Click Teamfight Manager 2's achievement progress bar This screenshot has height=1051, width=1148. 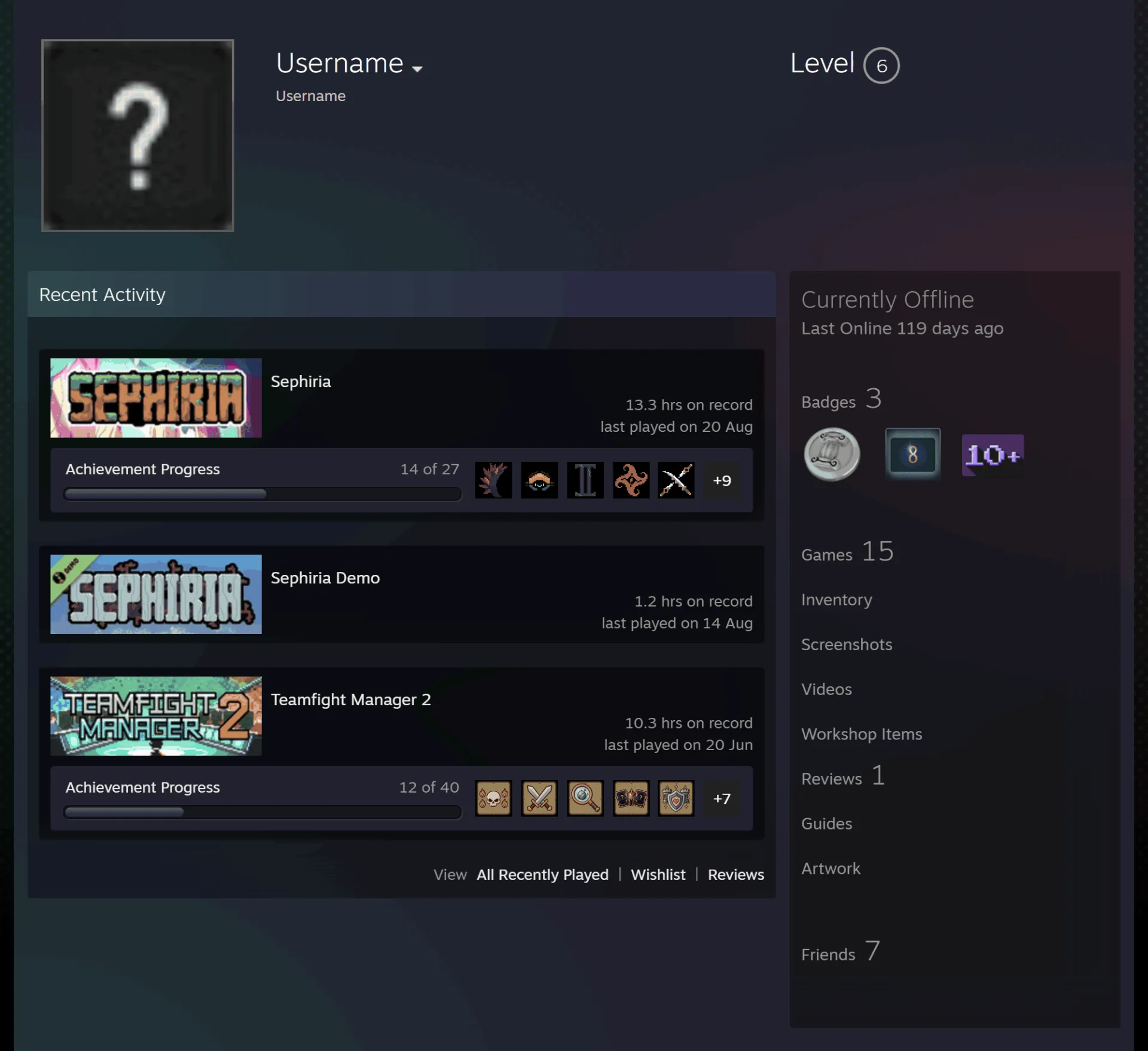tap(262, 812)
